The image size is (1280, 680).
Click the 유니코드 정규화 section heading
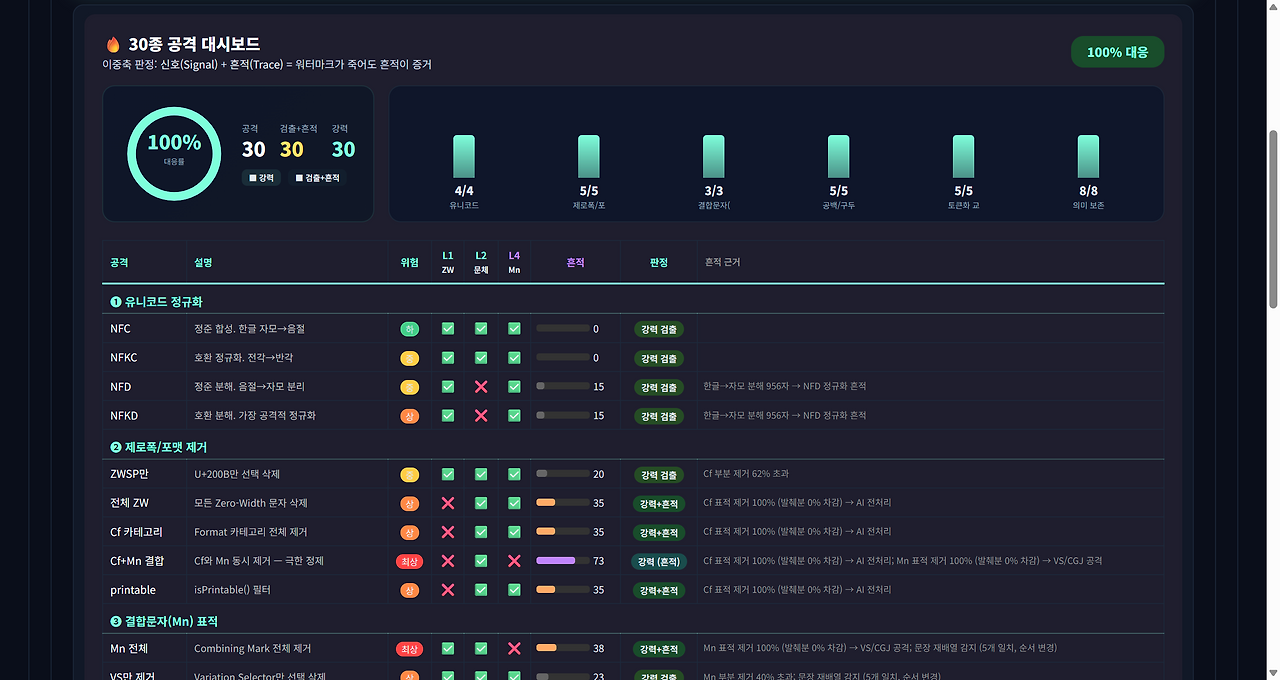[157, 301]
